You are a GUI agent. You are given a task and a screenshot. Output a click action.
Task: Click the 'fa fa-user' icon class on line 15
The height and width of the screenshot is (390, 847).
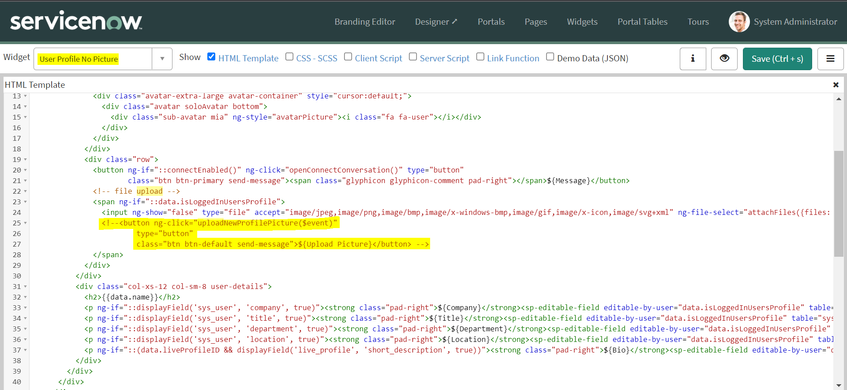408,117
